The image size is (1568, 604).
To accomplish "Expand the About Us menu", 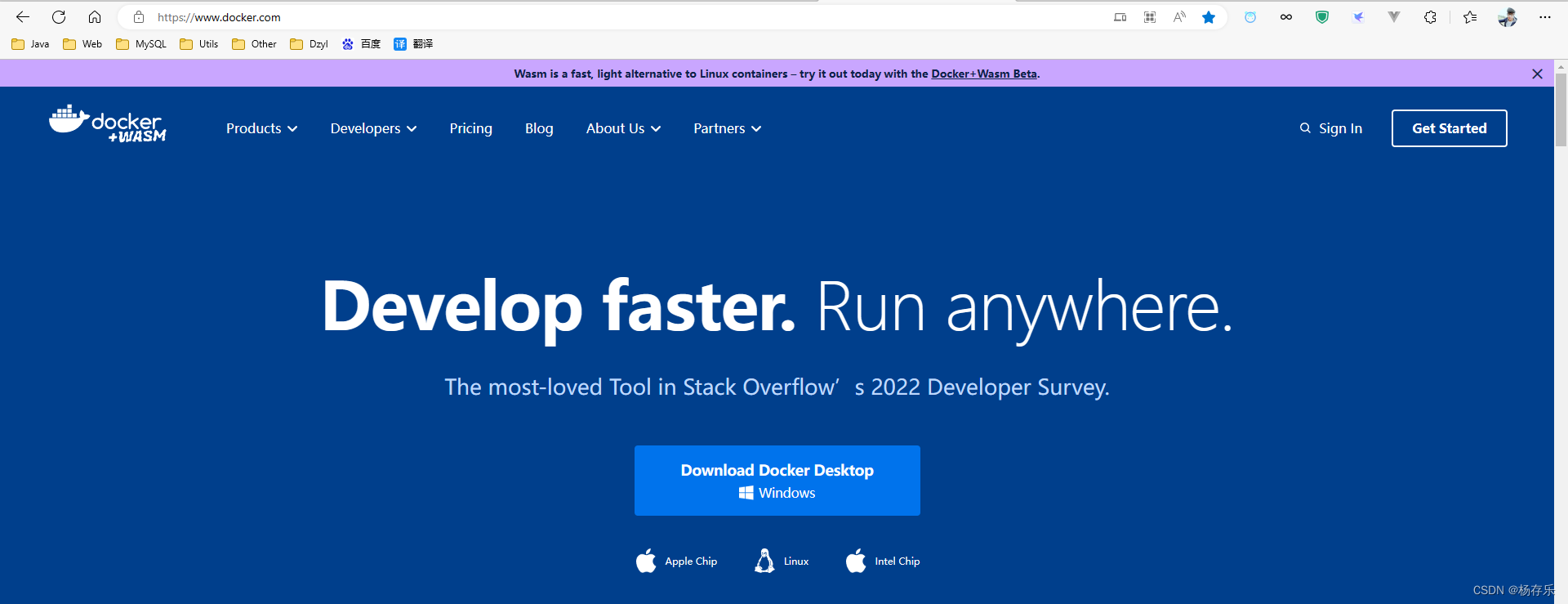I will [x=623, y=128].
